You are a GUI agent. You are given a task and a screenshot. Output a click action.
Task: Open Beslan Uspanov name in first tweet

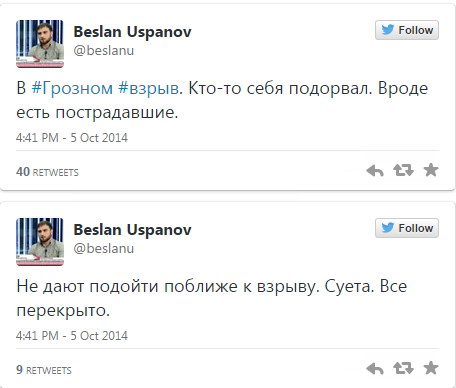132,32
